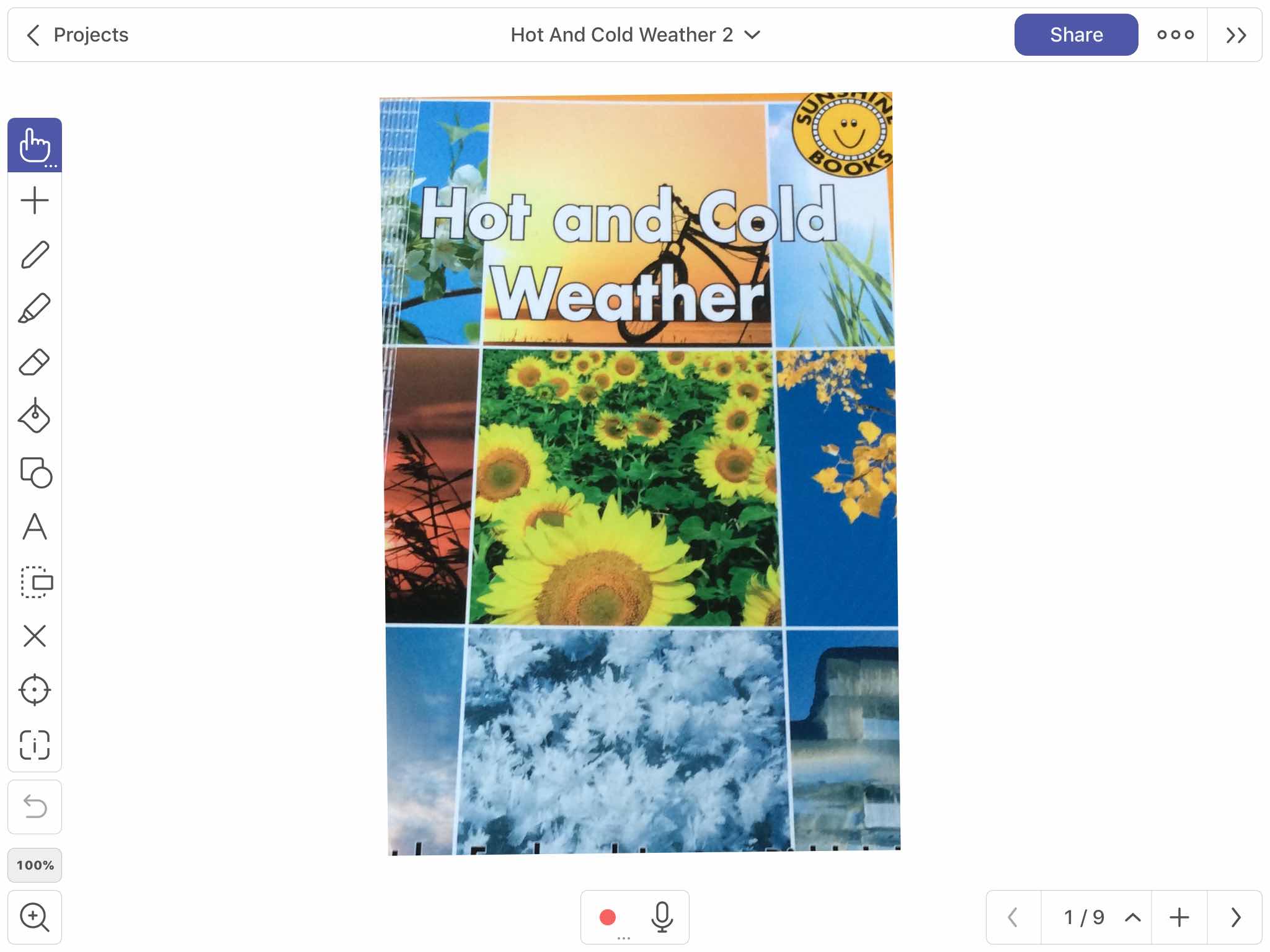Activate the delete X tool
Screen dimensions: 1270x952
(x=35, y=636)
